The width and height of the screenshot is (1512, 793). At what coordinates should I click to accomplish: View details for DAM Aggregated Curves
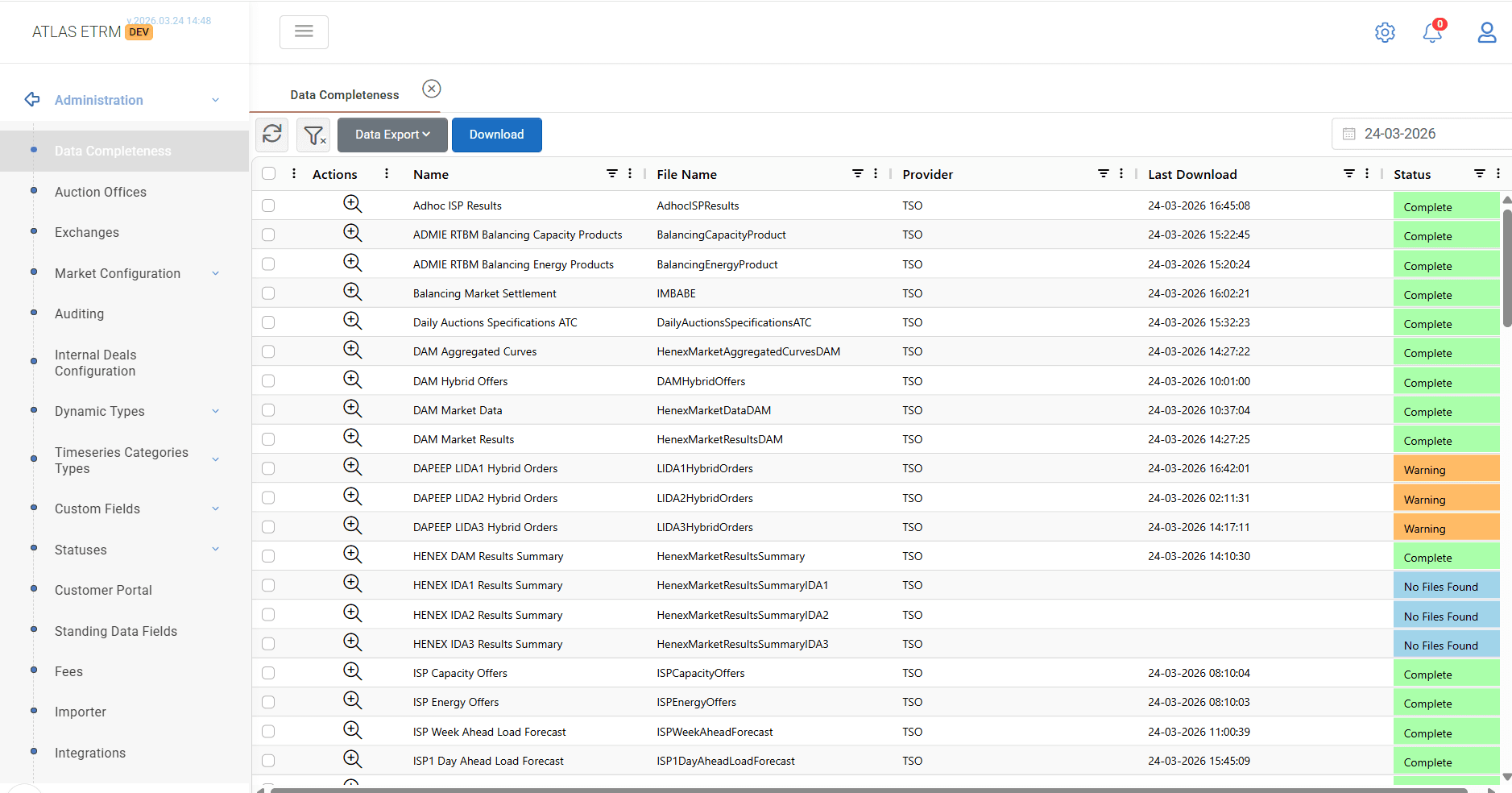[x=353, y=350]
